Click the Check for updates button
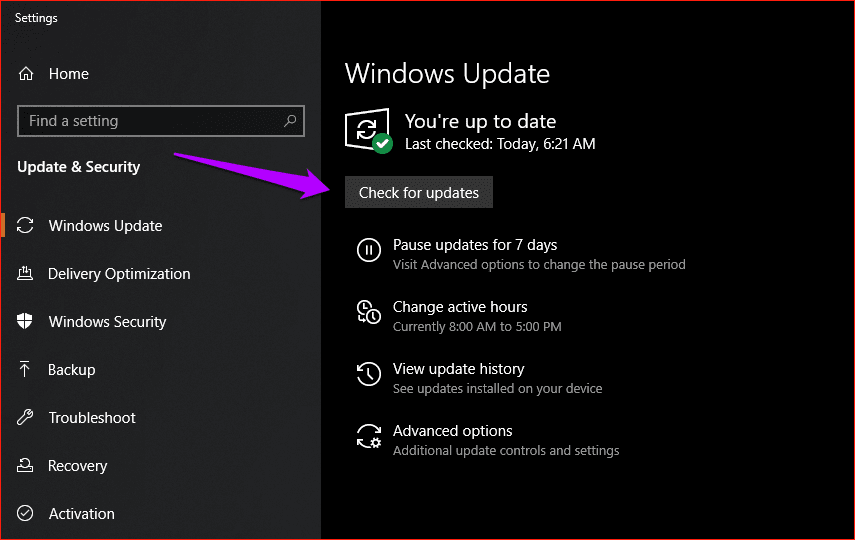Screen dimensions: 855x540 point(419,192)
